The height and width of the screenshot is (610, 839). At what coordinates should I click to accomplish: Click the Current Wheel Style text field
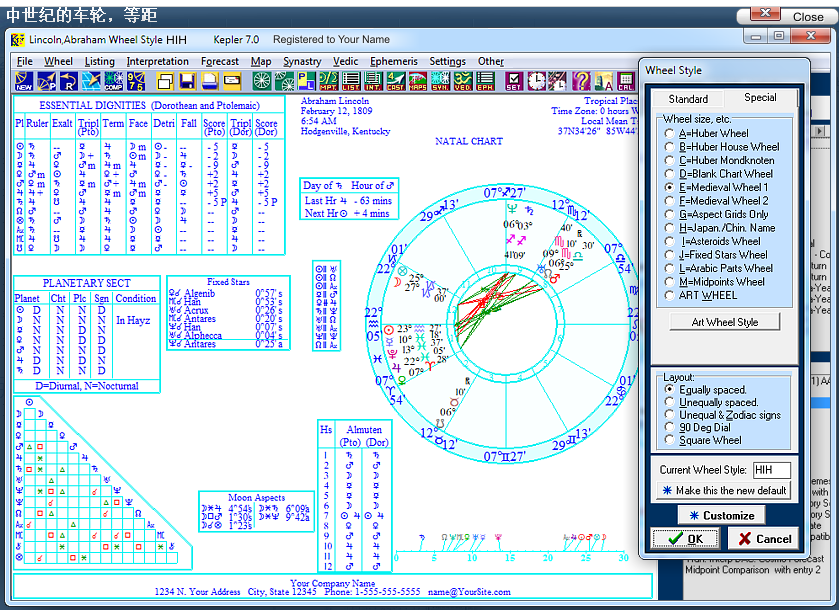[x=771, y=470]
